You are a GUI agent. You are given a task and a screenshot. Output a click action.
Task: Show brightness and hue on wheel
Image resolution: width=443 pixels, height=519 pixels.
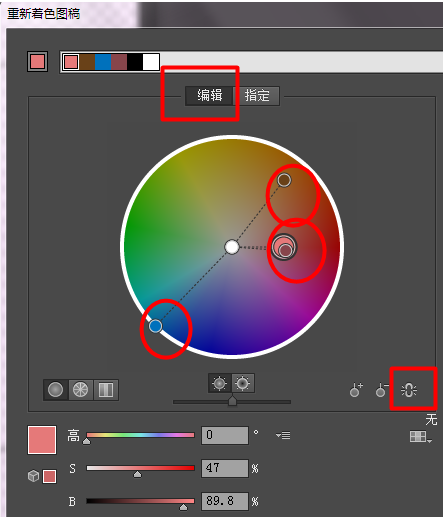(243, 383)
